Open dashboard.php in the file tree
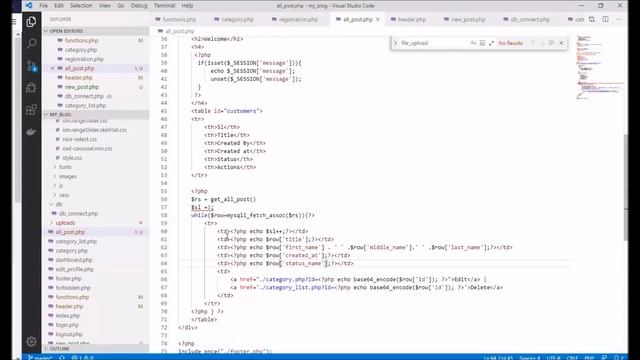 click(x=74, y=260)
